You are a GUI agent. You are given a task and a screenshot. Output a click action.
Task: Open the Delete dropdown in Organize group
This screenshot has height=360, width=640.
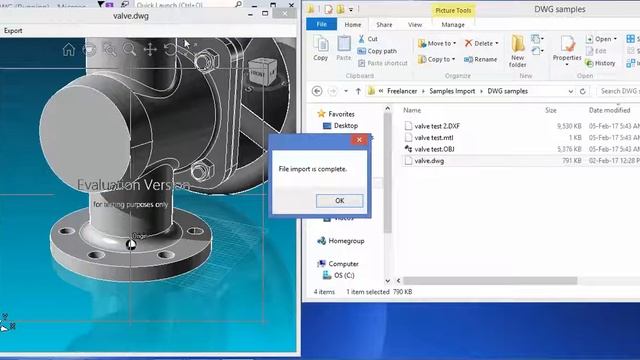(x=482, y=43)
